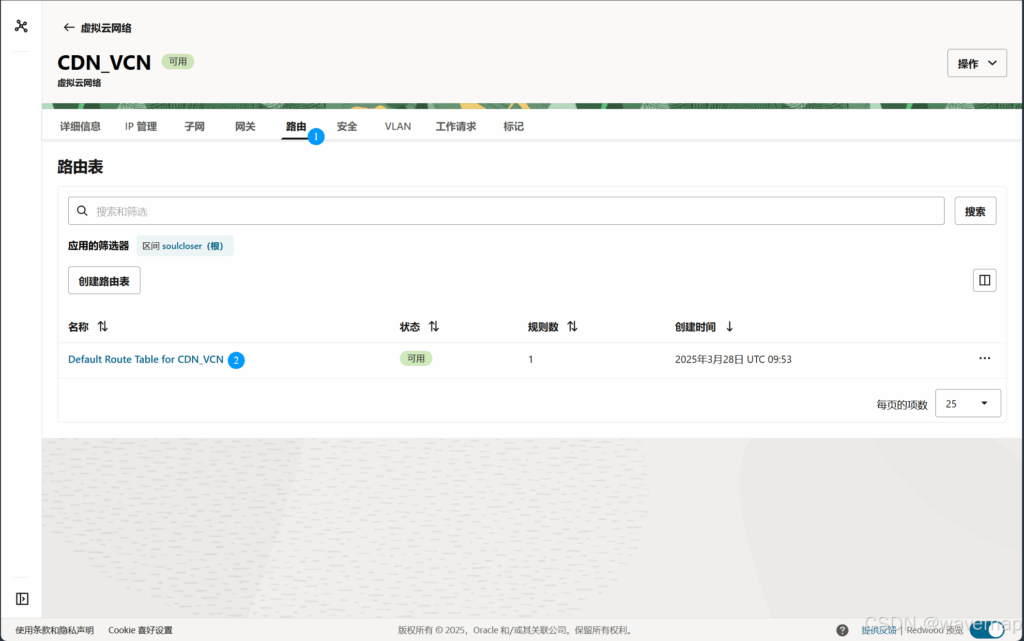Screen dimensions: 1024x641
Task: Click the 每页的项数 label
Action: (x=902, y=405)
